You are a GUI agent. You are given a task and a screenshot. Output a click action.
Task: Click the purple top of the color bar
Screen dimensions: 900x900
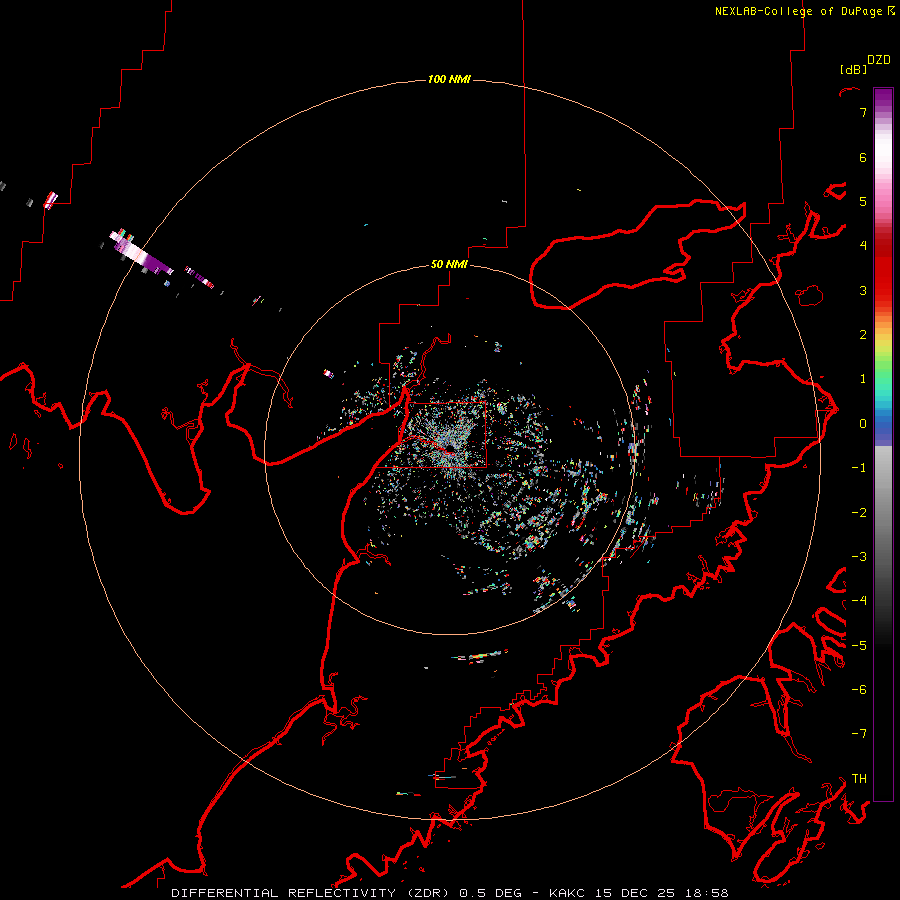tap(883, 99)
